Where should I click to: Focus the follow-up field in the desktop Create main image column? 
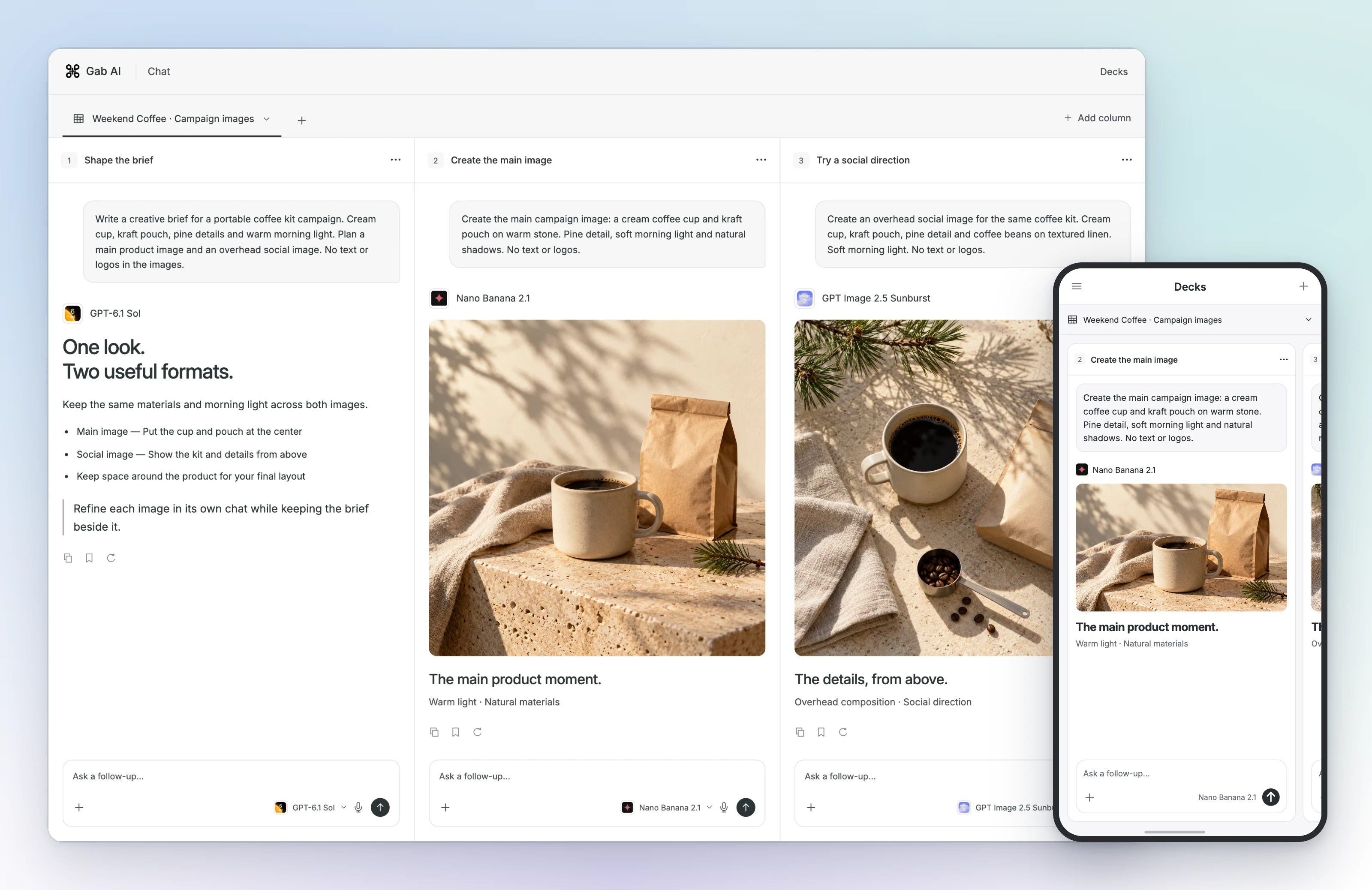[597, 776]
